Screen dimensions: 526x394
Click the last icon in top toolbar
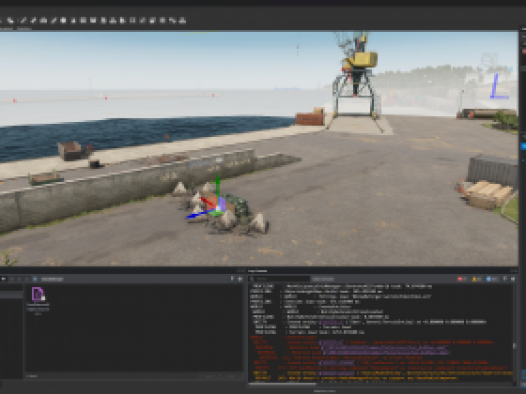[182, 20]
